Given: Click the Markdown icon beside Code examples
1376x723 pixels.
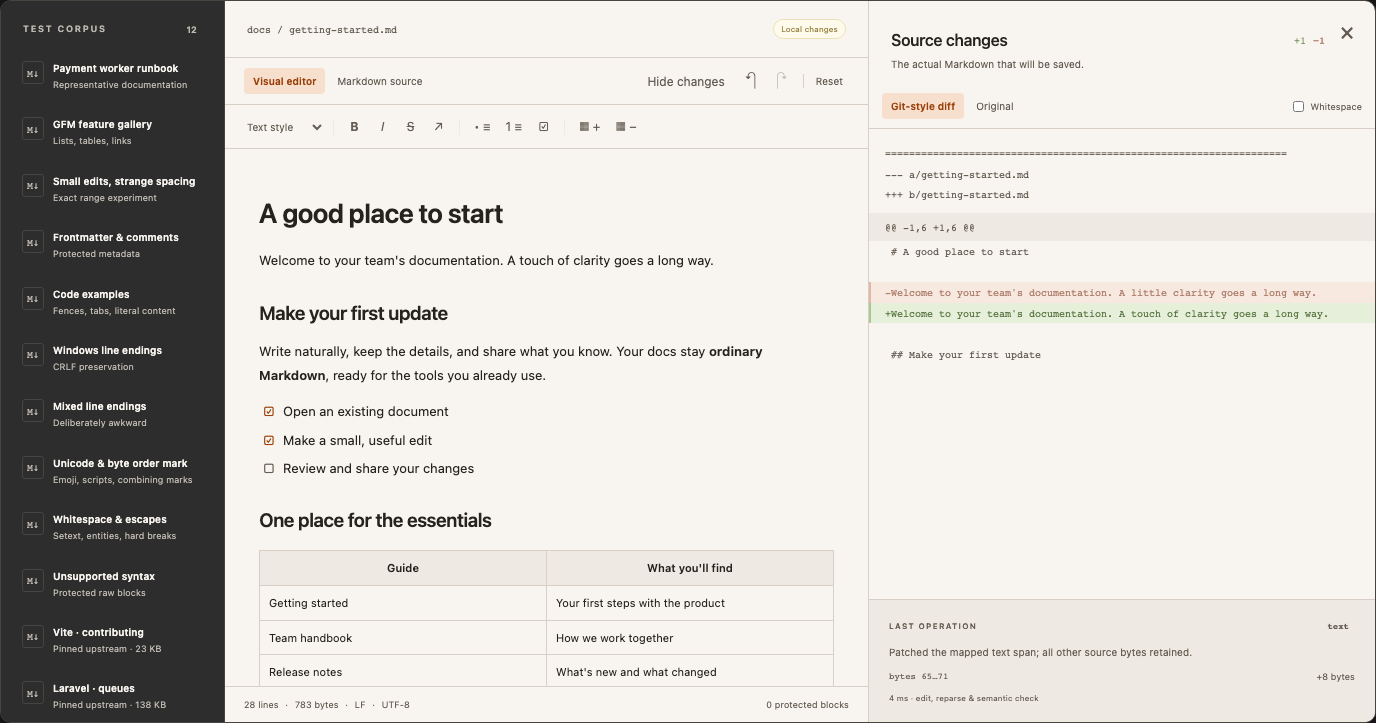Looking at the screenshot, I should point(33,299).
